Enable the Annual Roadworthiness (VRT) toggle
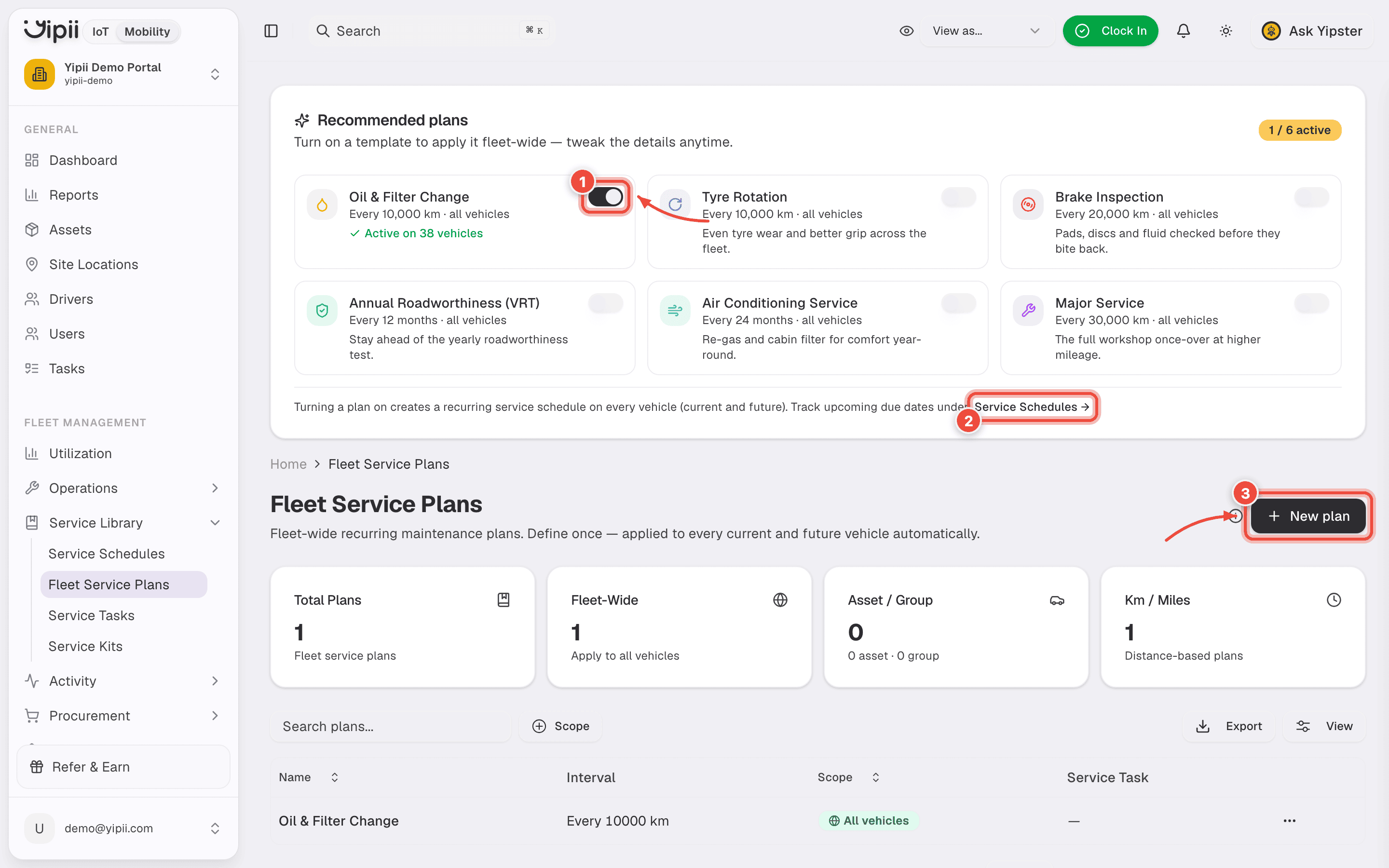Image resolution: width=1389 pixels, height=868 pixels. coord(605,303)
